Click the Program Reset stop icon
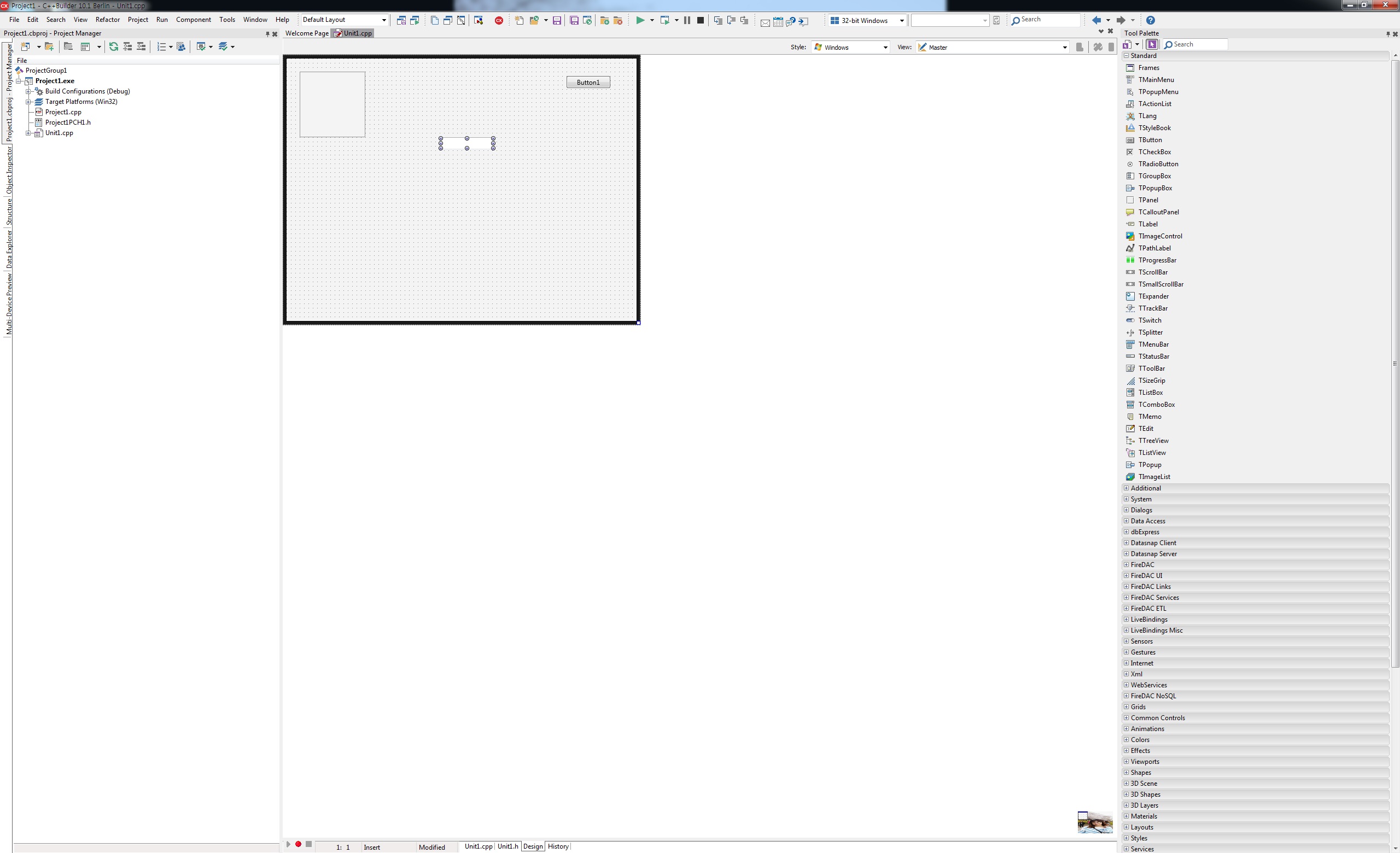 click(x=701, y=20)
